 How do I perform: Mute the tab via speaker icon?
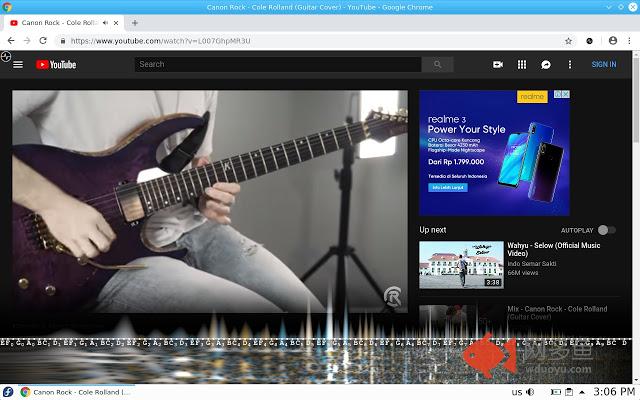(105, 23)
